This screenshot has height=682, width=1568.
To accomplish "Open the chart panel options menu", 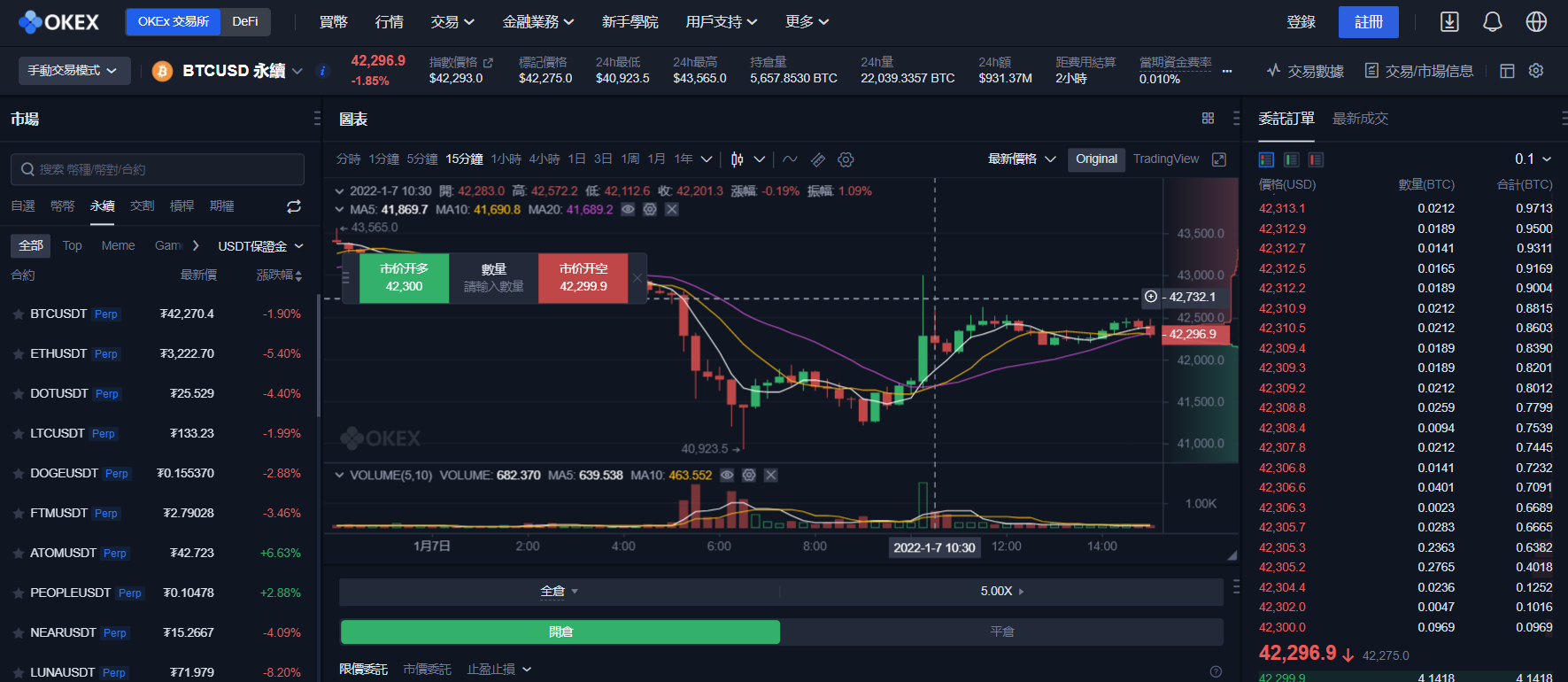I will pos(1236,118).
